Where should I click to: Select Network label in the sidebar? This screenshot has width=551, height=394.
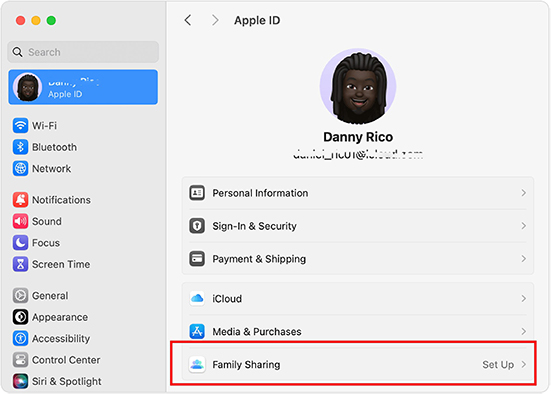click(52, 169)
